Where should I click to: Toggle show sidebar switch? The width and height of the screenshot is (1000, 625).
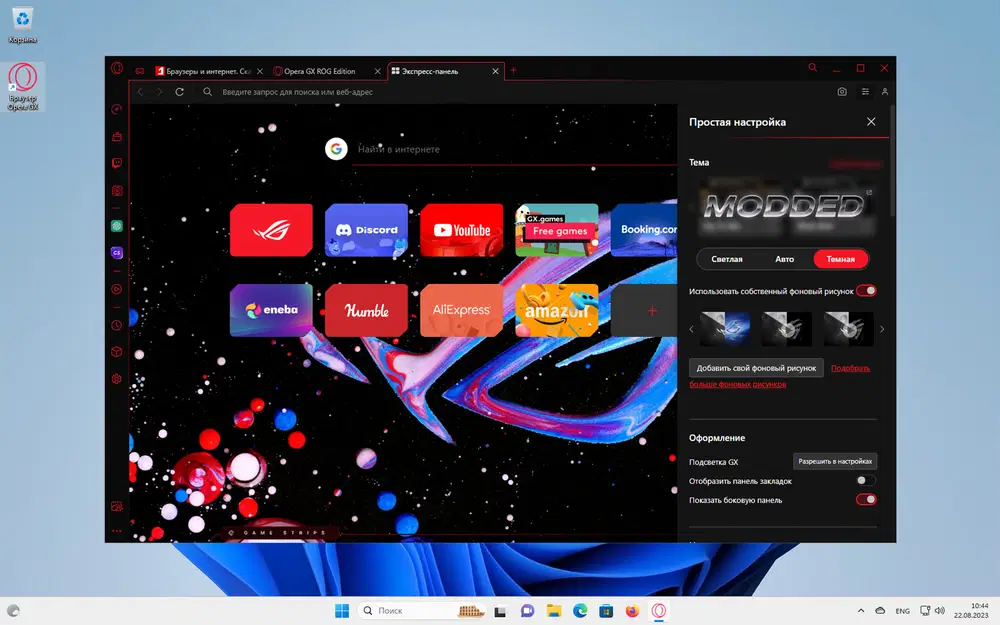click(866, 499)
